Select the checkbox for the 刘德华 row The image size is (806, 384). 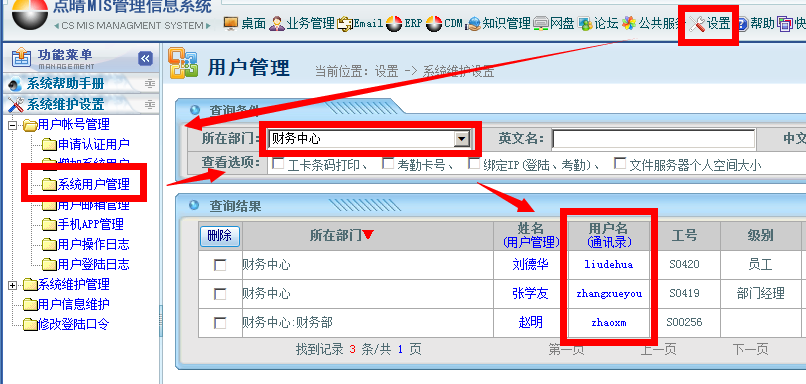coord(220,265)
